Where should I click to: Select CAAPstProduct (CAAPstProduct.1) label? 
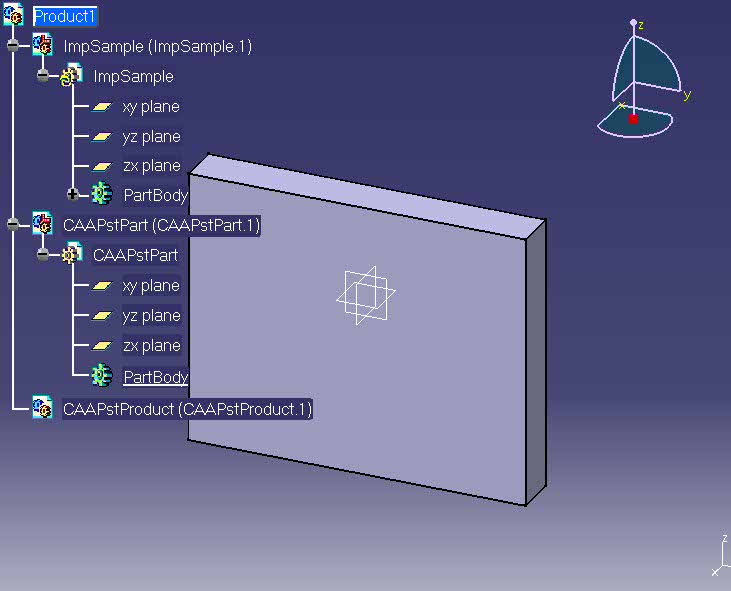(187, 409)
